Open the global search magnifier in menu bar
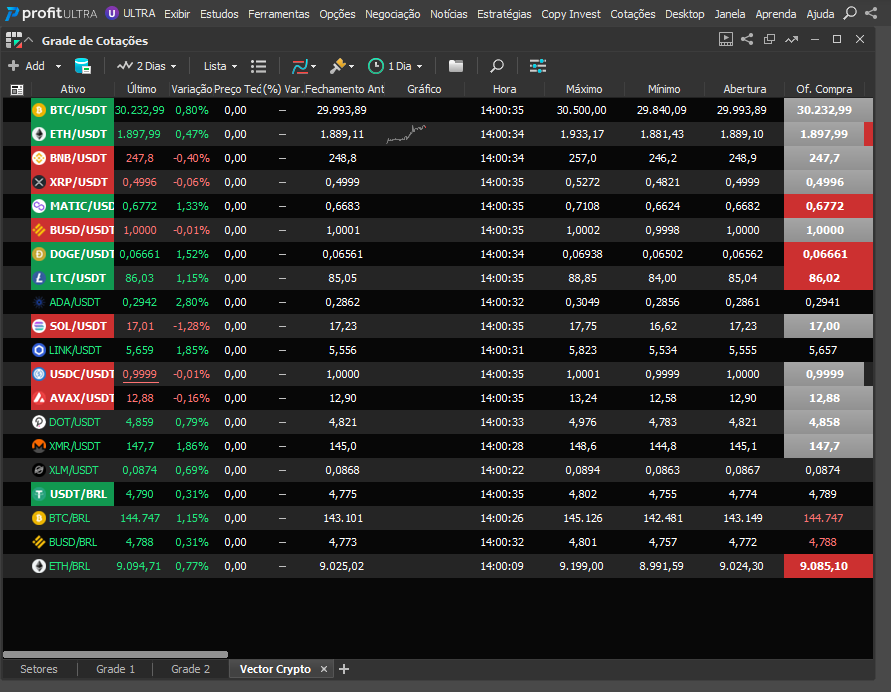This screenshot has width=891, height=692. 850,13
